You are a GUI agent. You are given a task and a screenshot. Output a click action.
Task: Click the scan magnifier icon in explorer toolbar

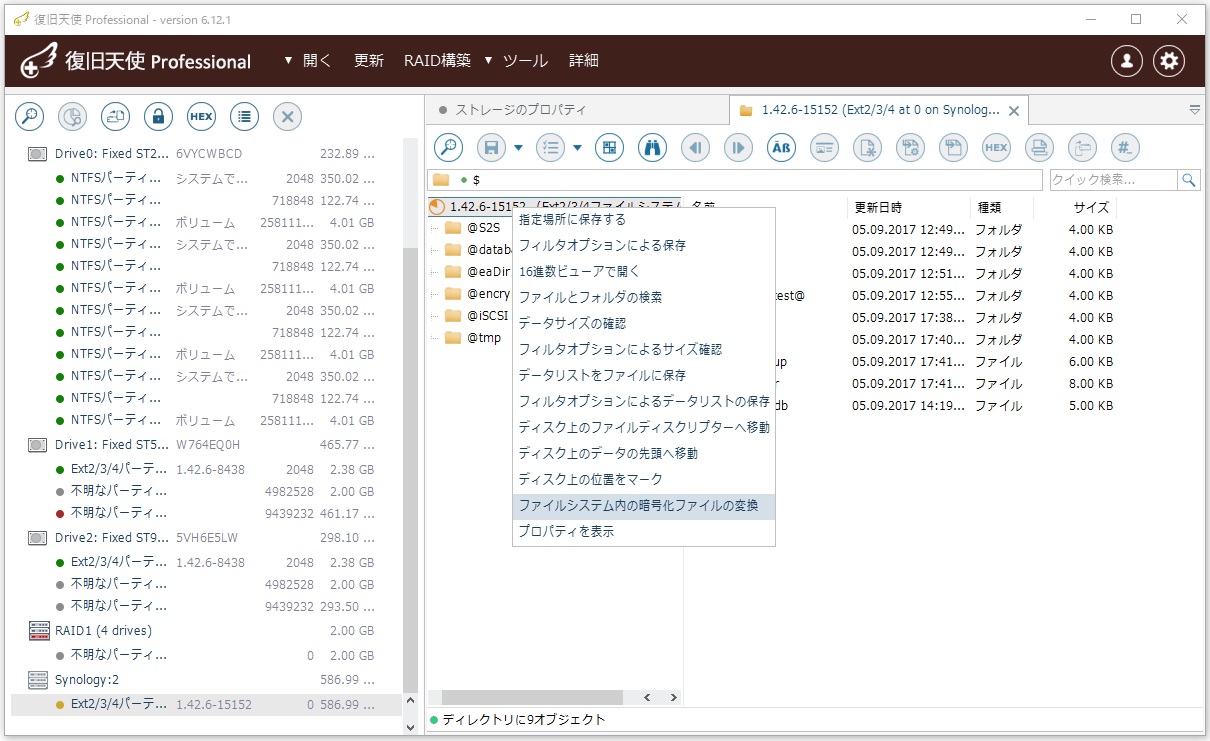(x=448, y=148)
